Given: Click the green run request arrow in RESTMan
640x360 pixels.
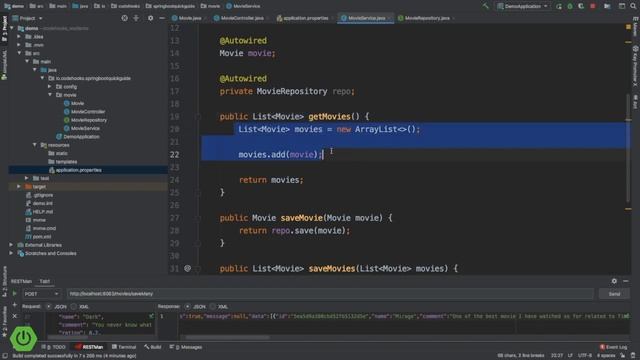Looking at the screenshot, I should pyautogui.click(x=15, y=293).
